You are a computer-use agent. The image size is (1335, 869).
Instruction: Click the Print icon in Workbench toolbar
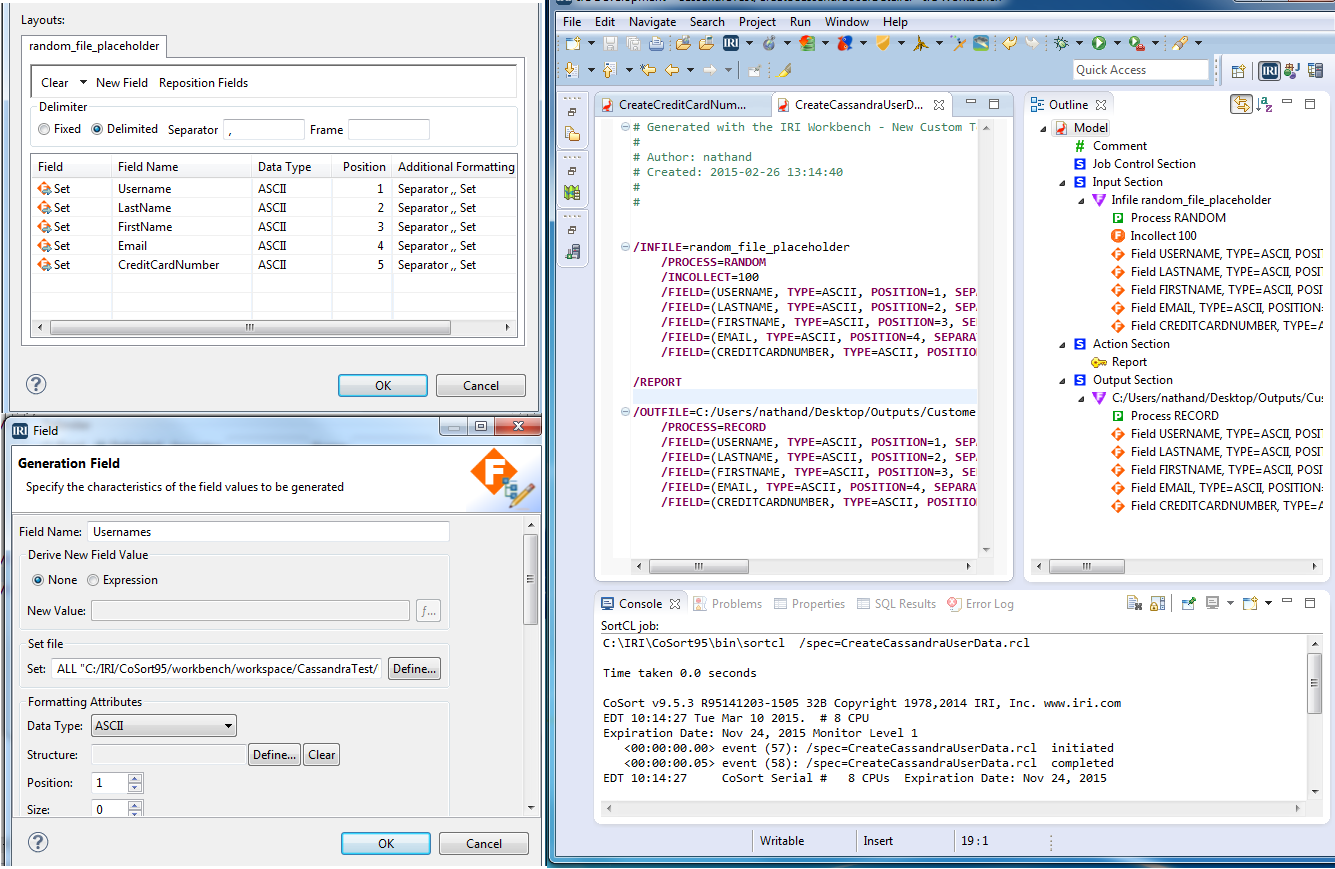pyautogui.click(x=656, y=43)
